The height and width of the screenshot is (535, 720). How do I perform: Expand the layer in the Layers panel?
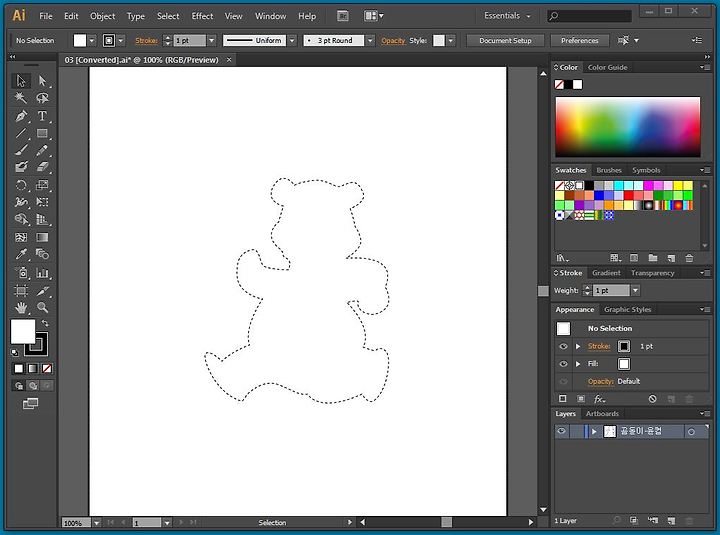[x=594, y=431]
